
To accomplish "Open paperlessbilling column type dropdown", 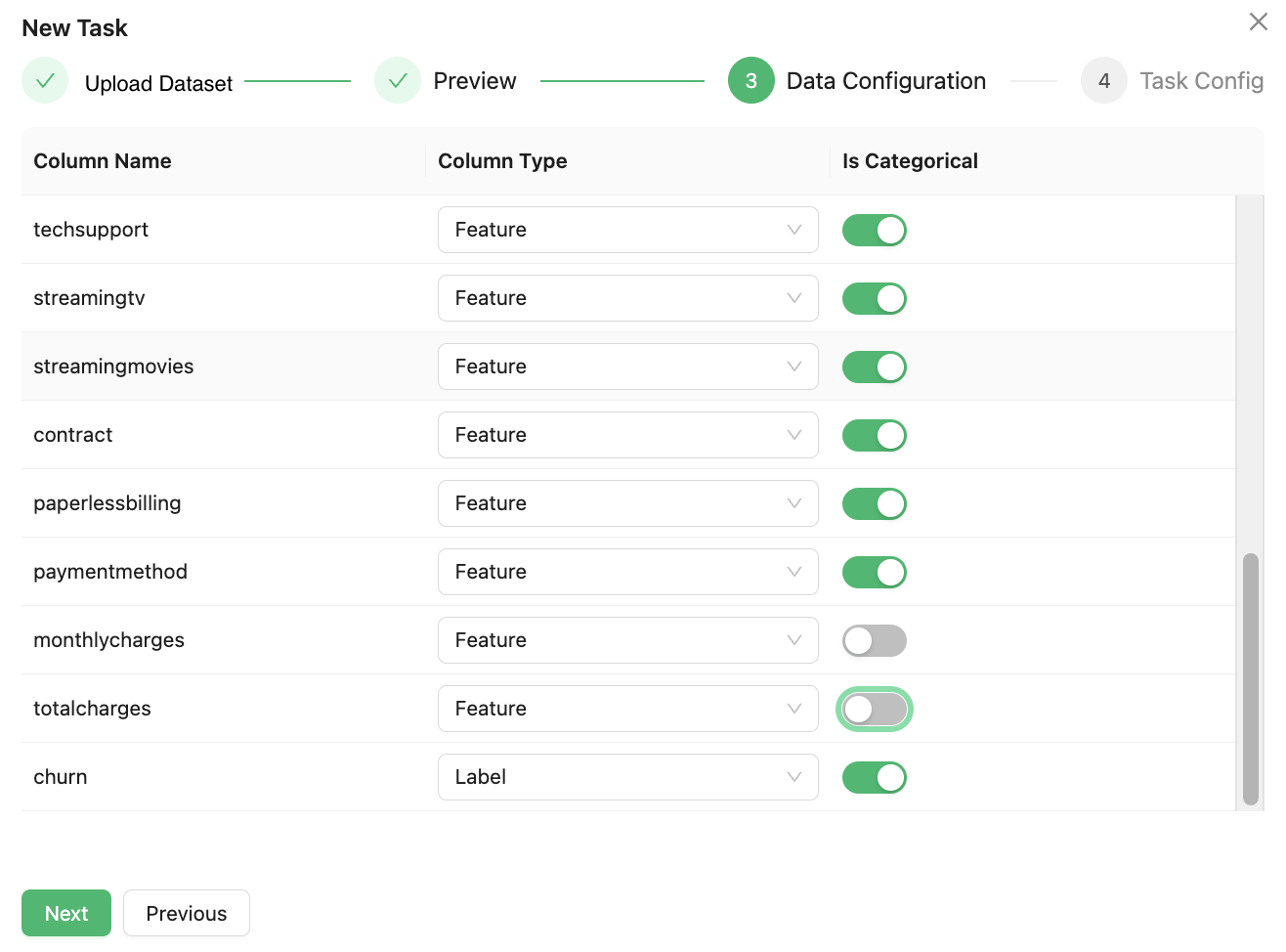I will point(627,503).
